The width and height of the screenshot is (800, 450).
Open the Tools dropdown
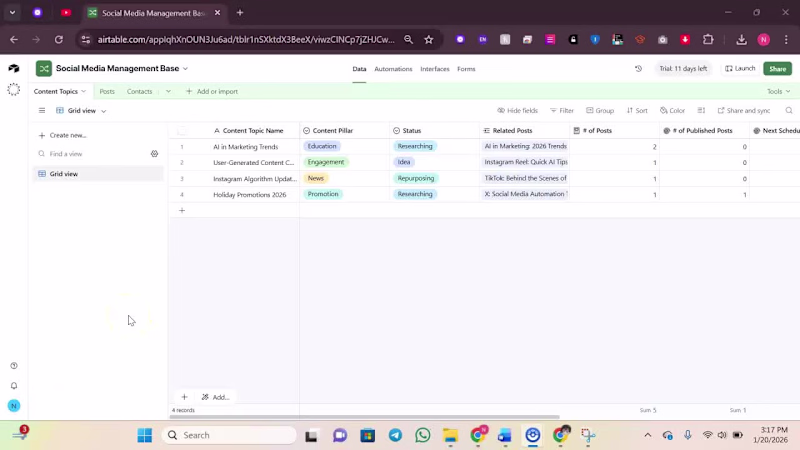click(x=779, y=91)
